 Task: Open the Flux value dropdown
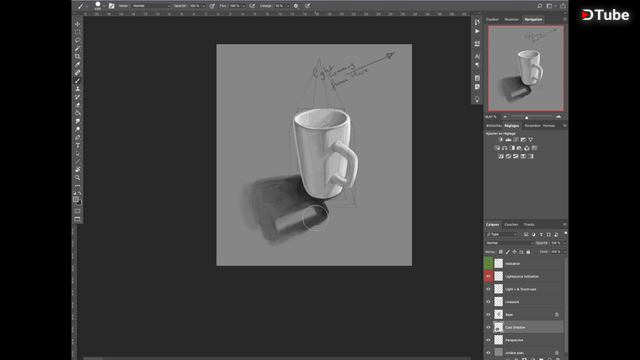(x=244, y=6)
